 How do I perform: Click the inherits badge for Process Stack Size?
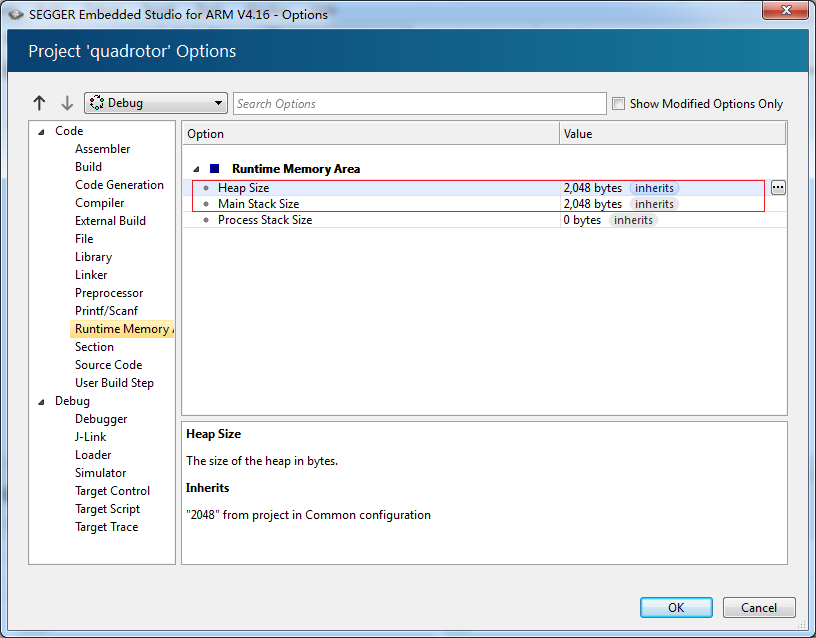(633, 220)
